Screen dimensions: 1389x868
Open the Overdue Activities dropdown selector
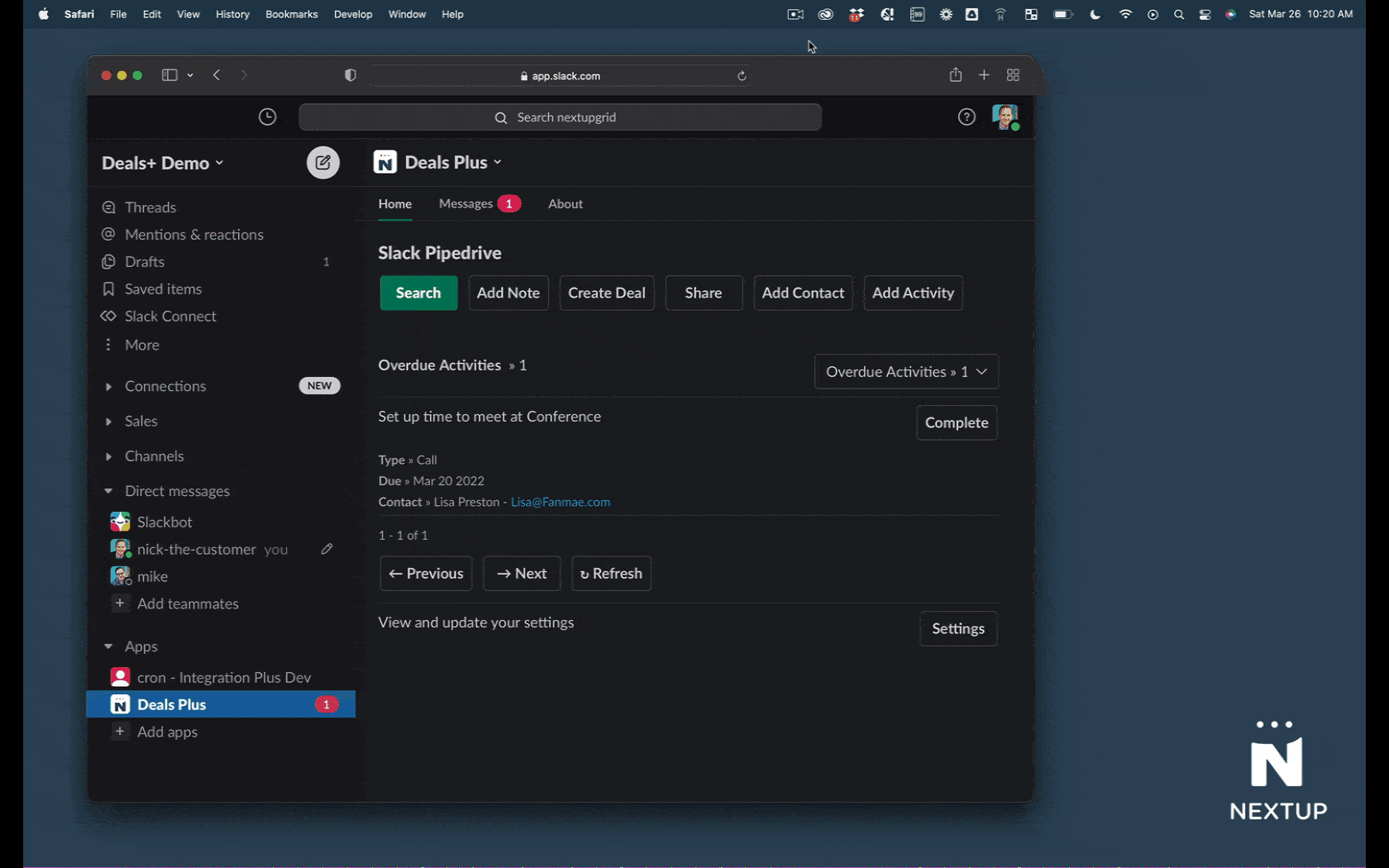(906, 372)
